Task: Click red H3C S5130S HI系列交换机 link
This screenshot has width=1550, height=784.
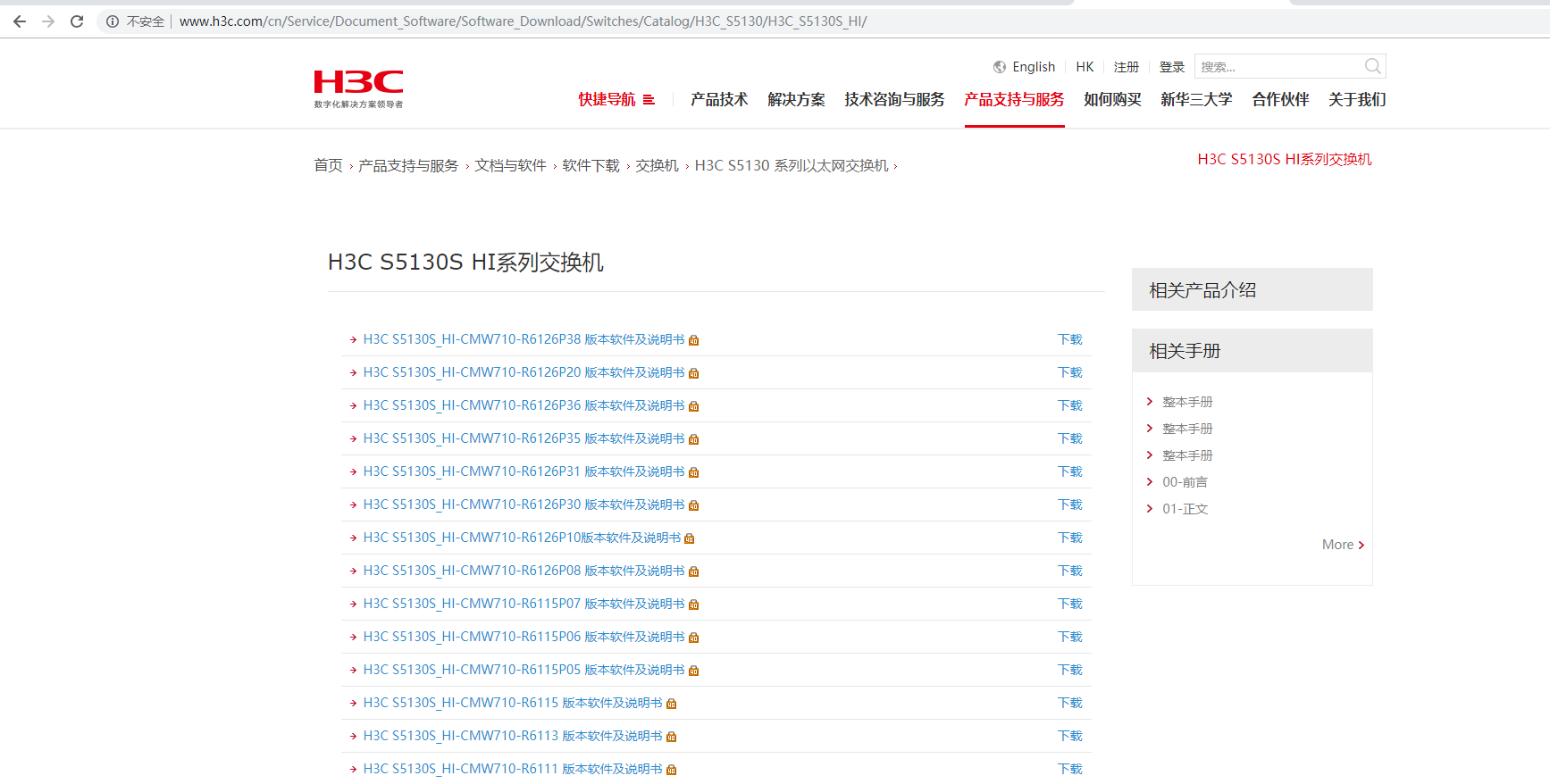Action: (x=1285, y=159)
